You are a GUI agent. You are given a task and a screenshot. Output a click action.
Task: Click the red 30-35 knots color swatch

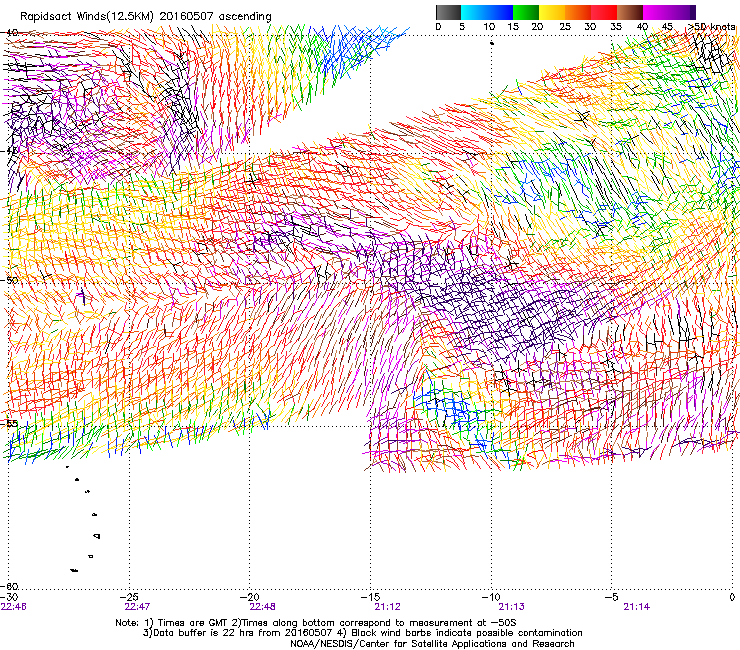[x=604, y=12]
